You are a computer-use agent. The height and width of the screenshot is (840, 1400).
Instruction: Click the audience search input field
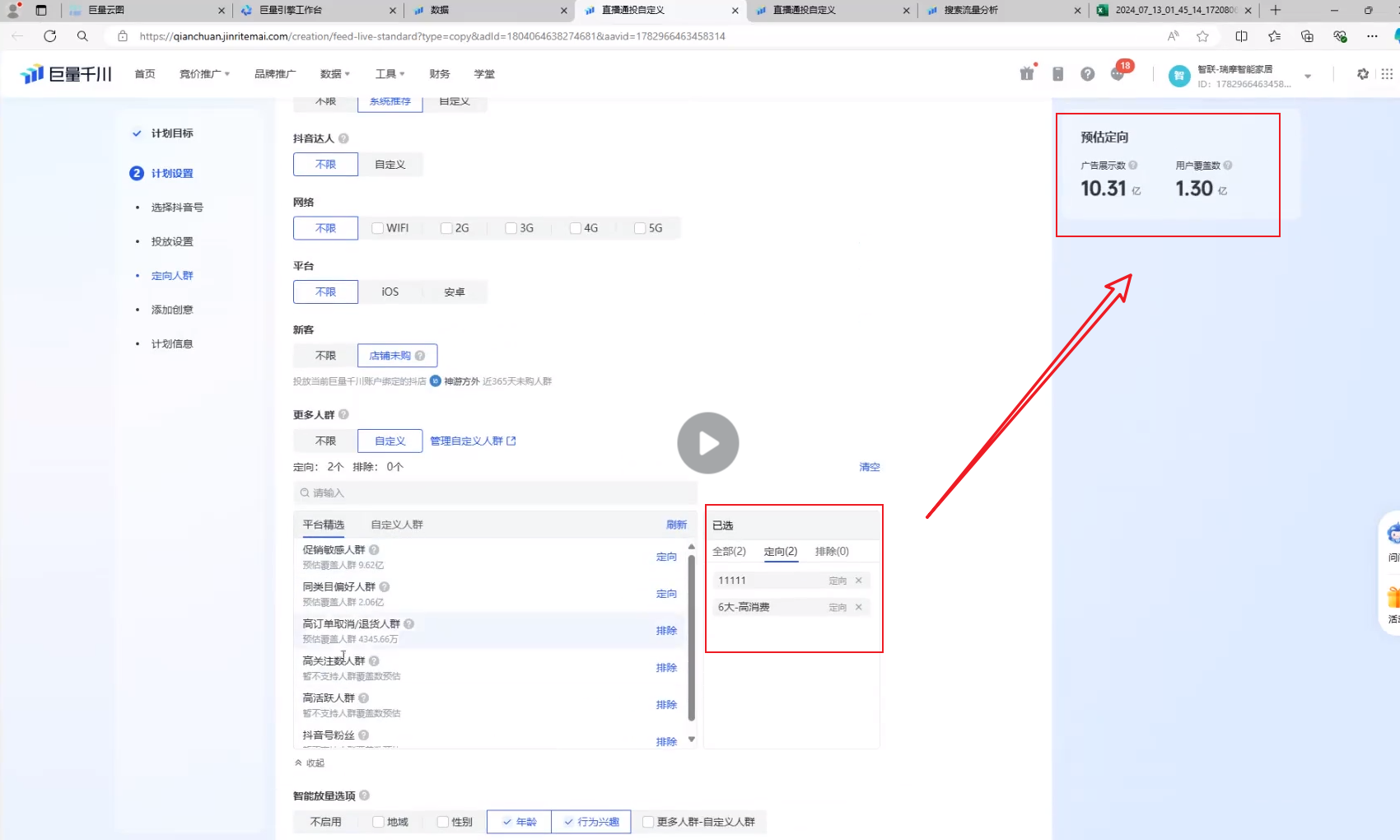pyautogui.click(x=494, y=492)
